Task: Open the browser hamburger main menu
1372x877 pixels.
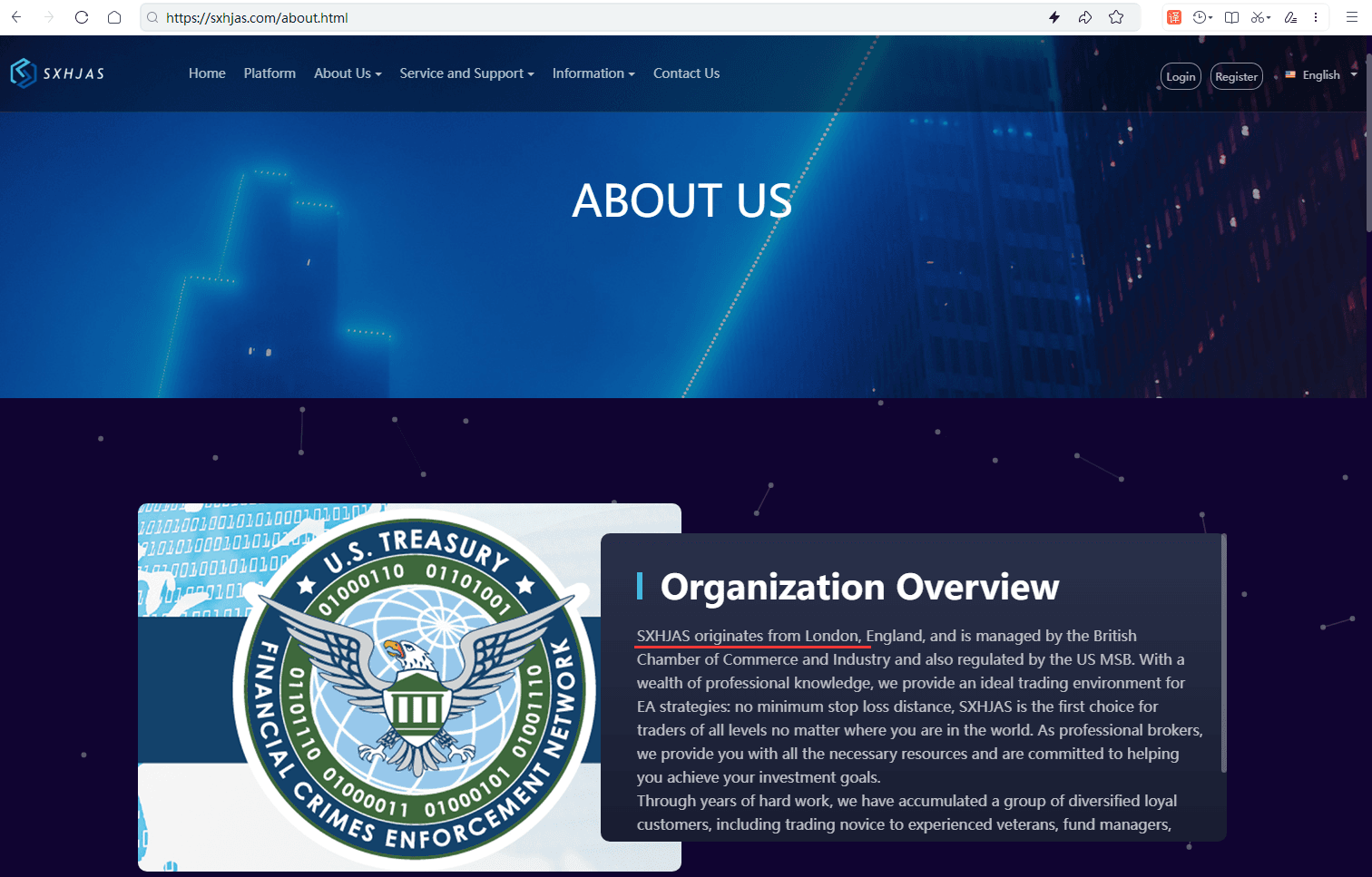Action: tap(1351, 17)
